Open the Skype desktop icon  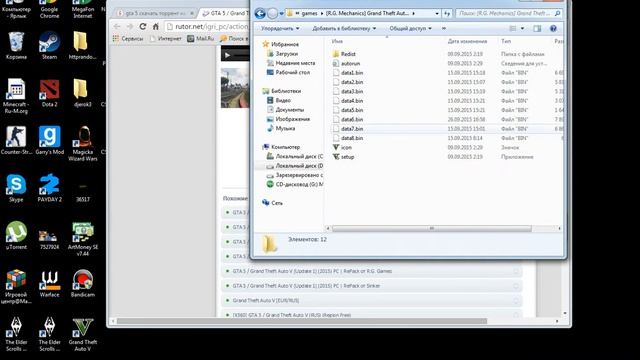click(x=16, y=188)
